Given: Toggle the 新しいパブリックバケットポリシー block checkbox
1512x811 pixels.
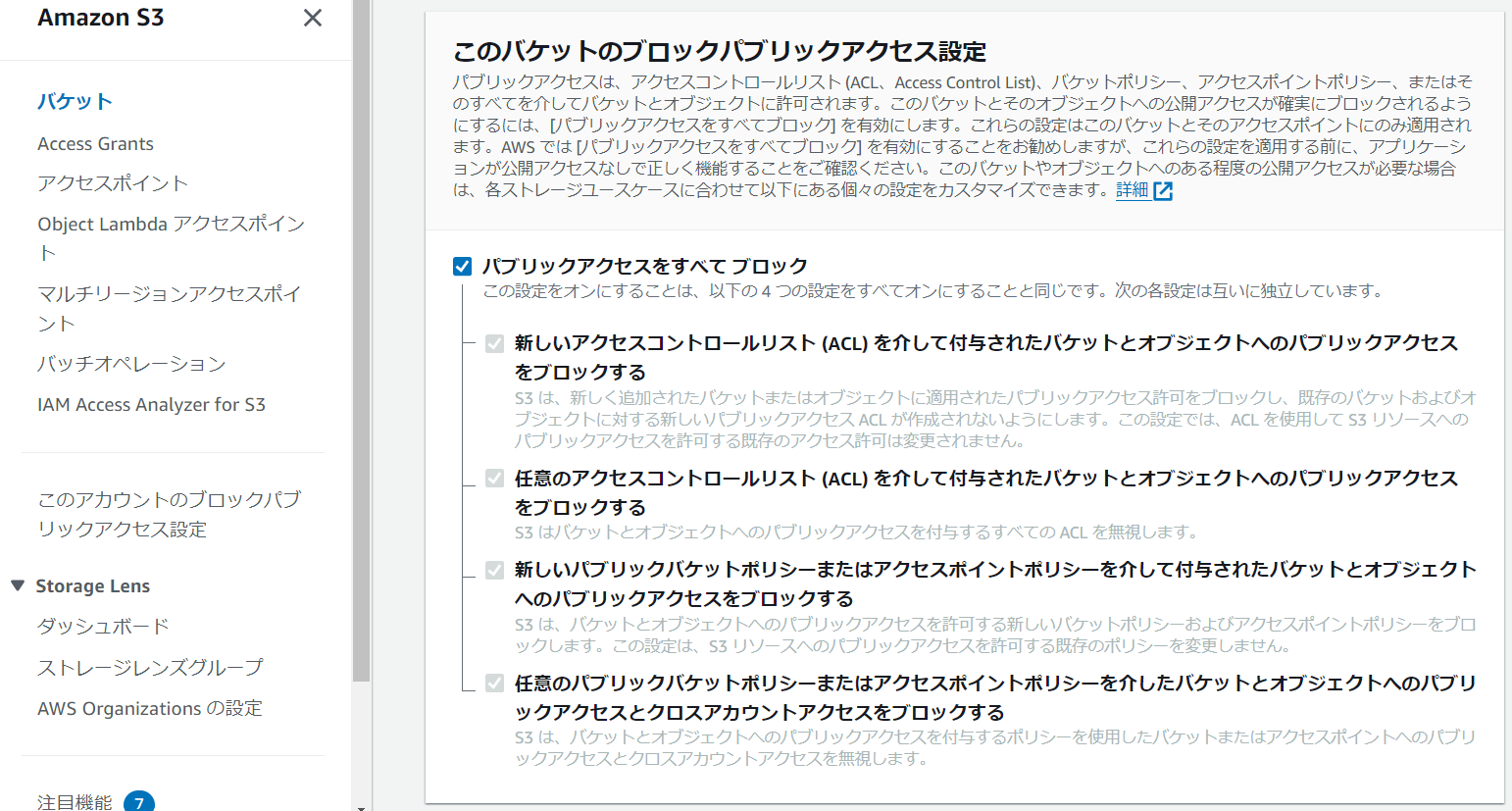Looking at the screenshot, I should [494, 570].
